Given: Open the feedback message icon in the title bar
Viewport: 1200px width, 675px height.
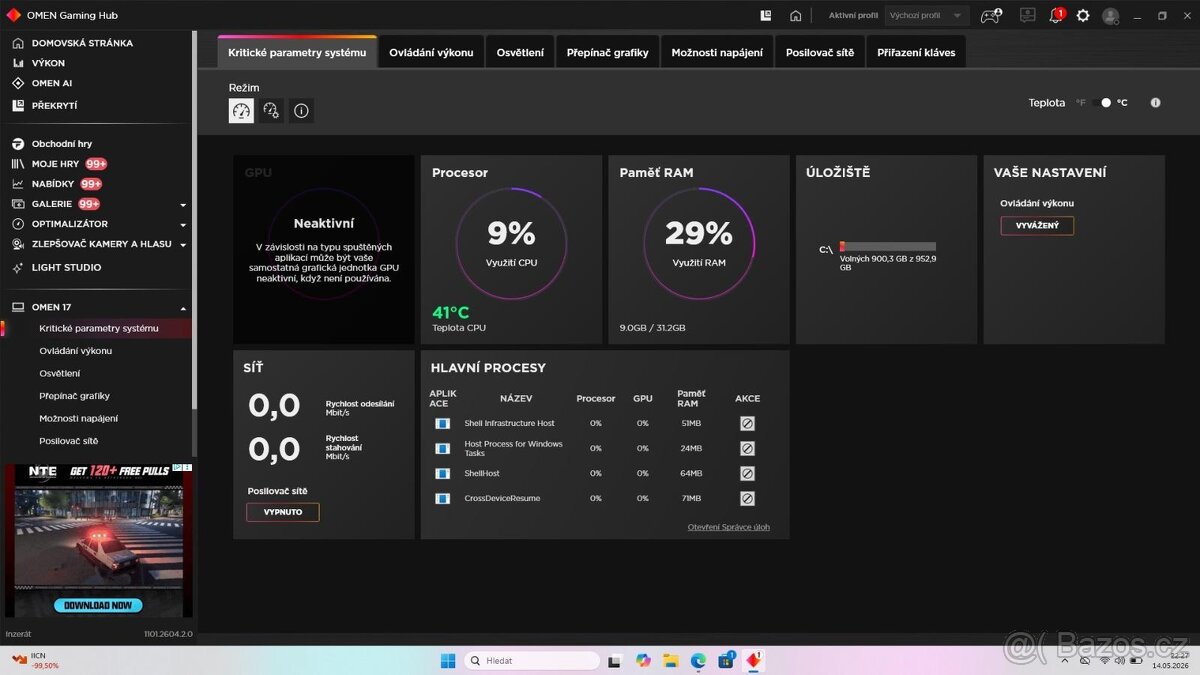Looking at the screenshot, I should coord(1027,16).
